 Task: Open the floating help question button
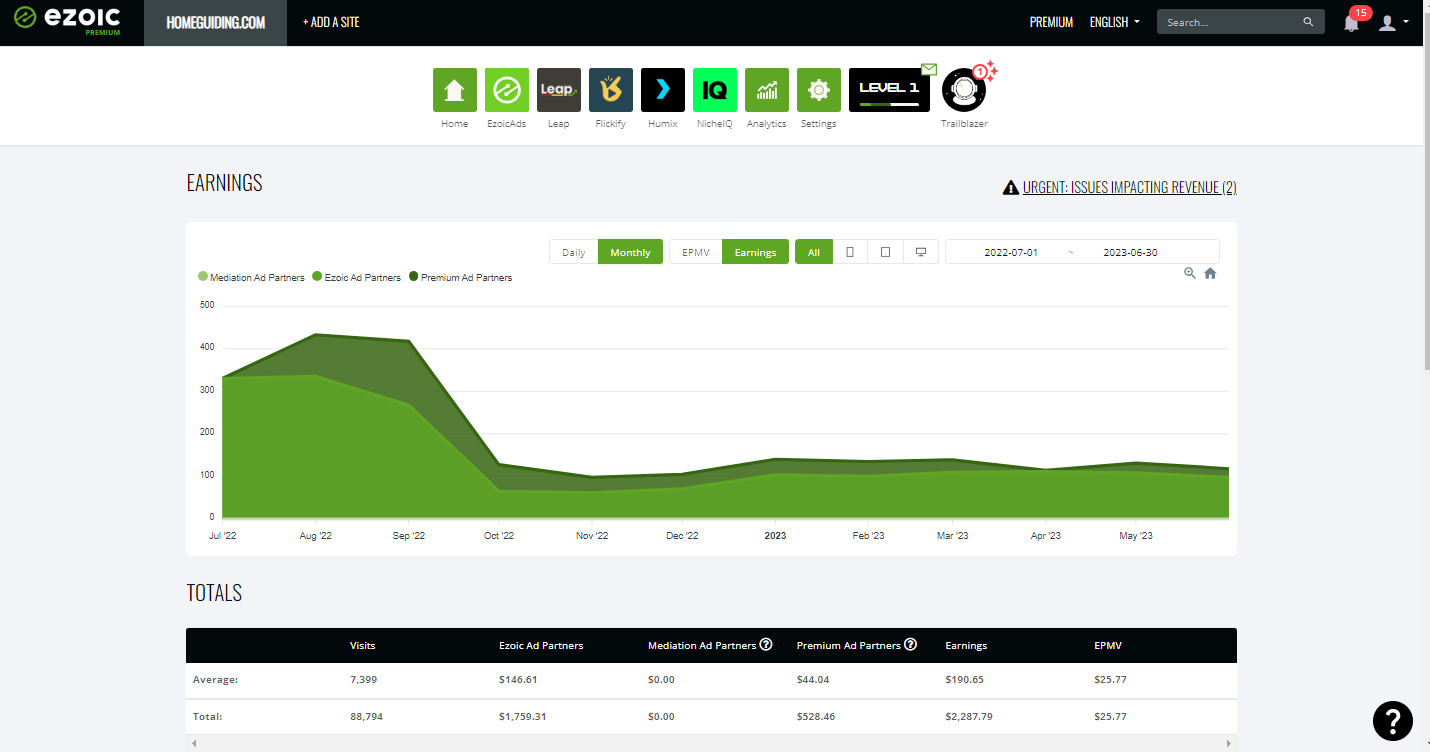[1393, 720]
